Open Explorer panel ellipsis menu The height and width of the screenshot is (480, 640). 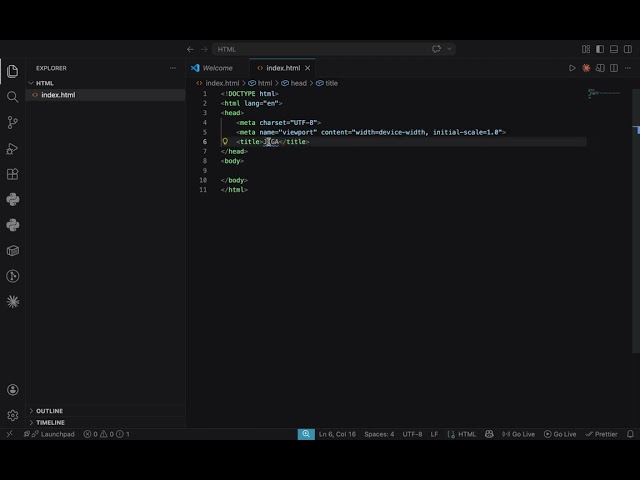tap(173, 68)
